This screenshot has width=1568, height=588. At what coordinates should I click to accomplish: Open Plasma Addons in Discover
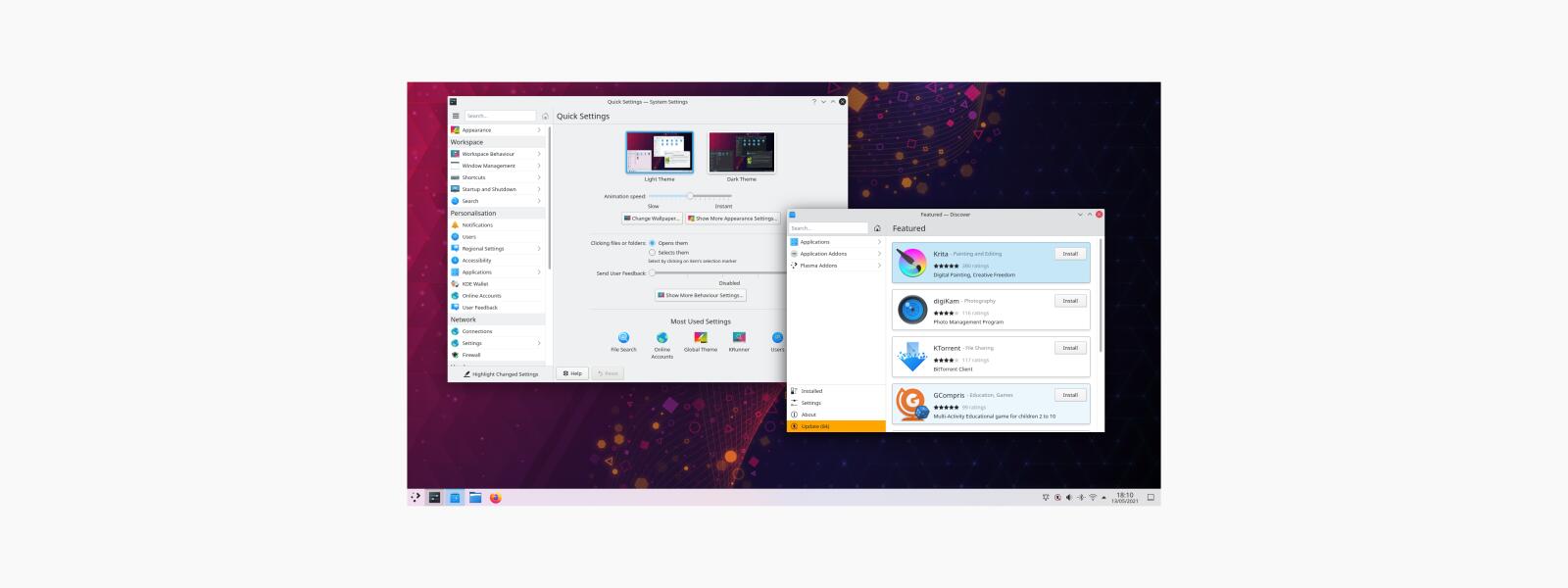point(836,266)
